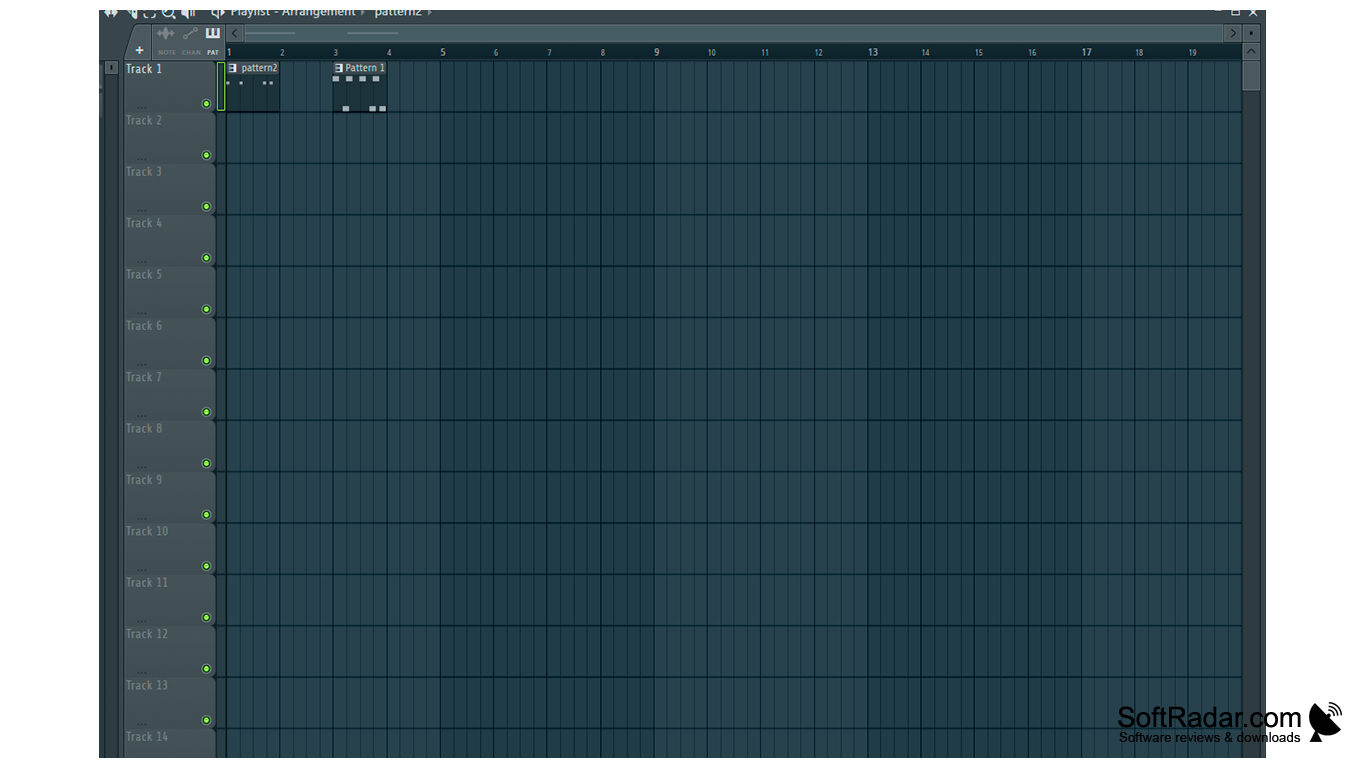Jump to bar 5 on the timeline ruler
This screenshot has width=1365, height=768.
click(443, 52)
